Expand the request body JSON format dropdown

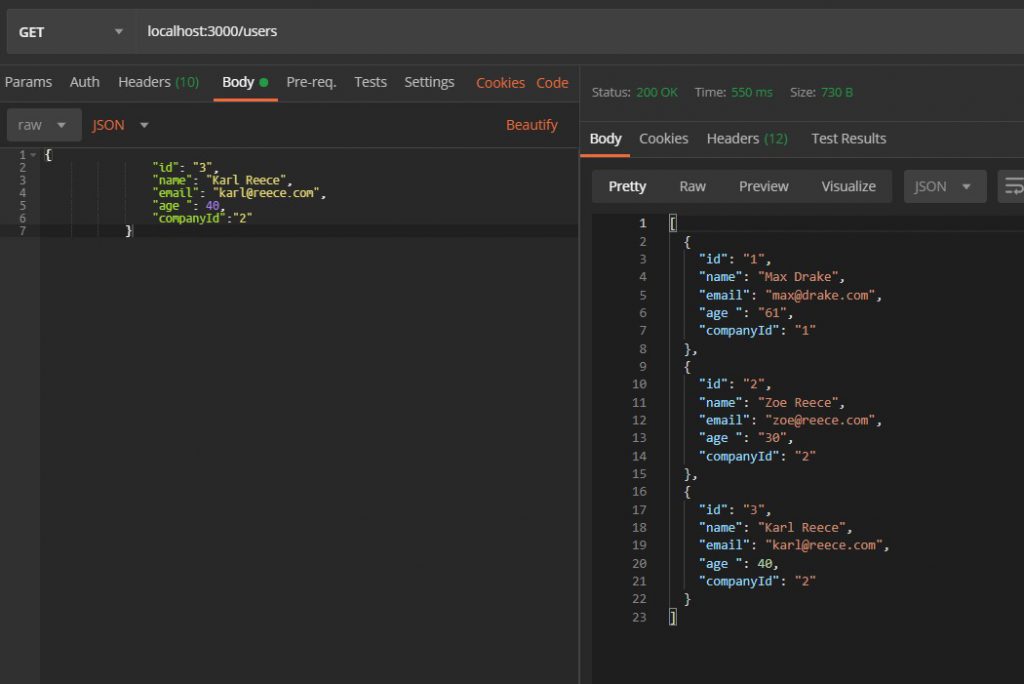[120, 125]
